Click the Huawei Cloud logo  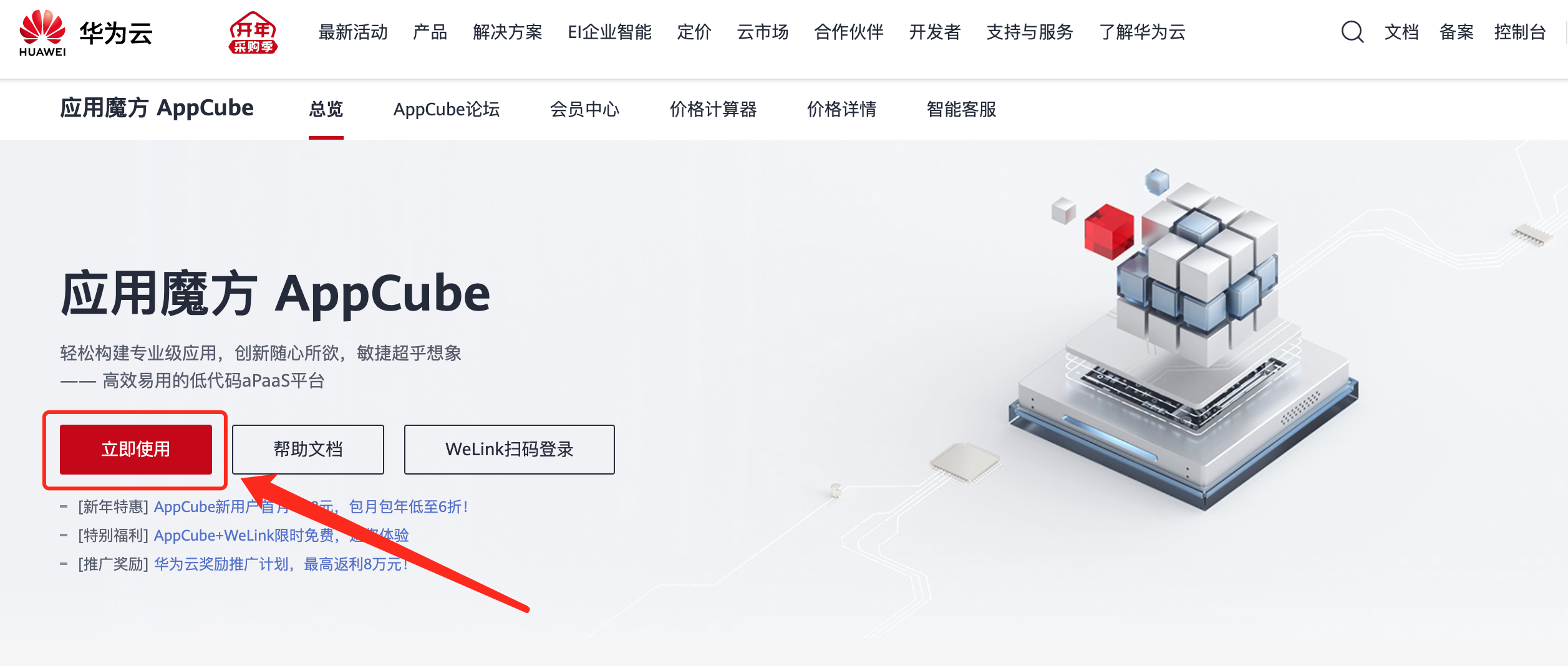tap(85, 33)
